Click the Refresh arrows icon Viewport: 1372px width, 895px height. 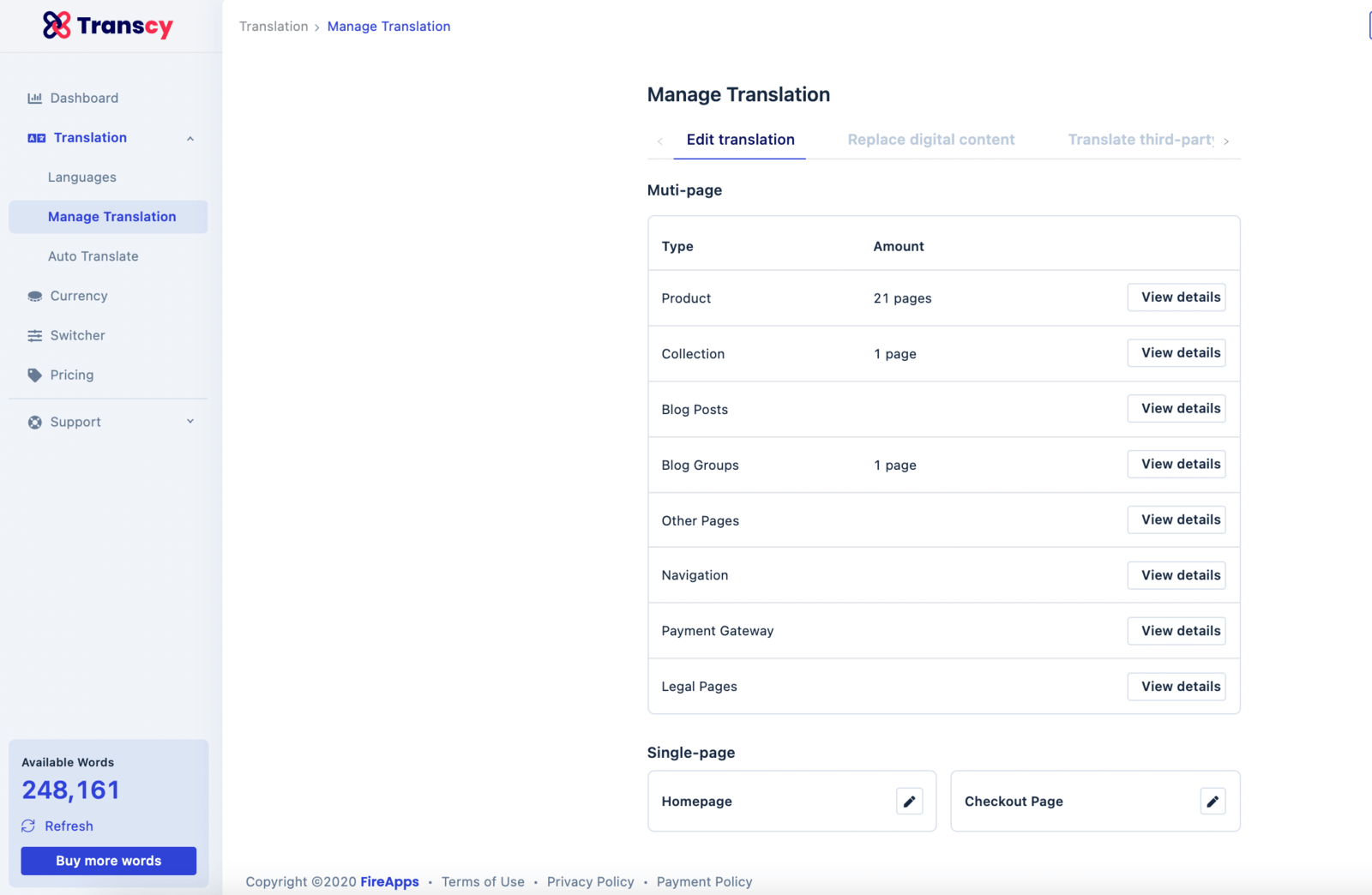tap(28, 826)
